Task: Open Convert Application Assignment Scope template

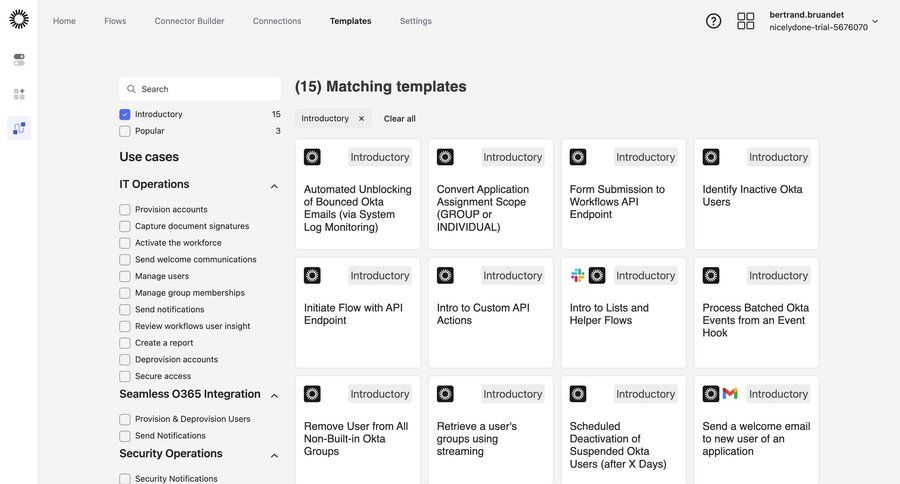Action: (x=491, y=194)
